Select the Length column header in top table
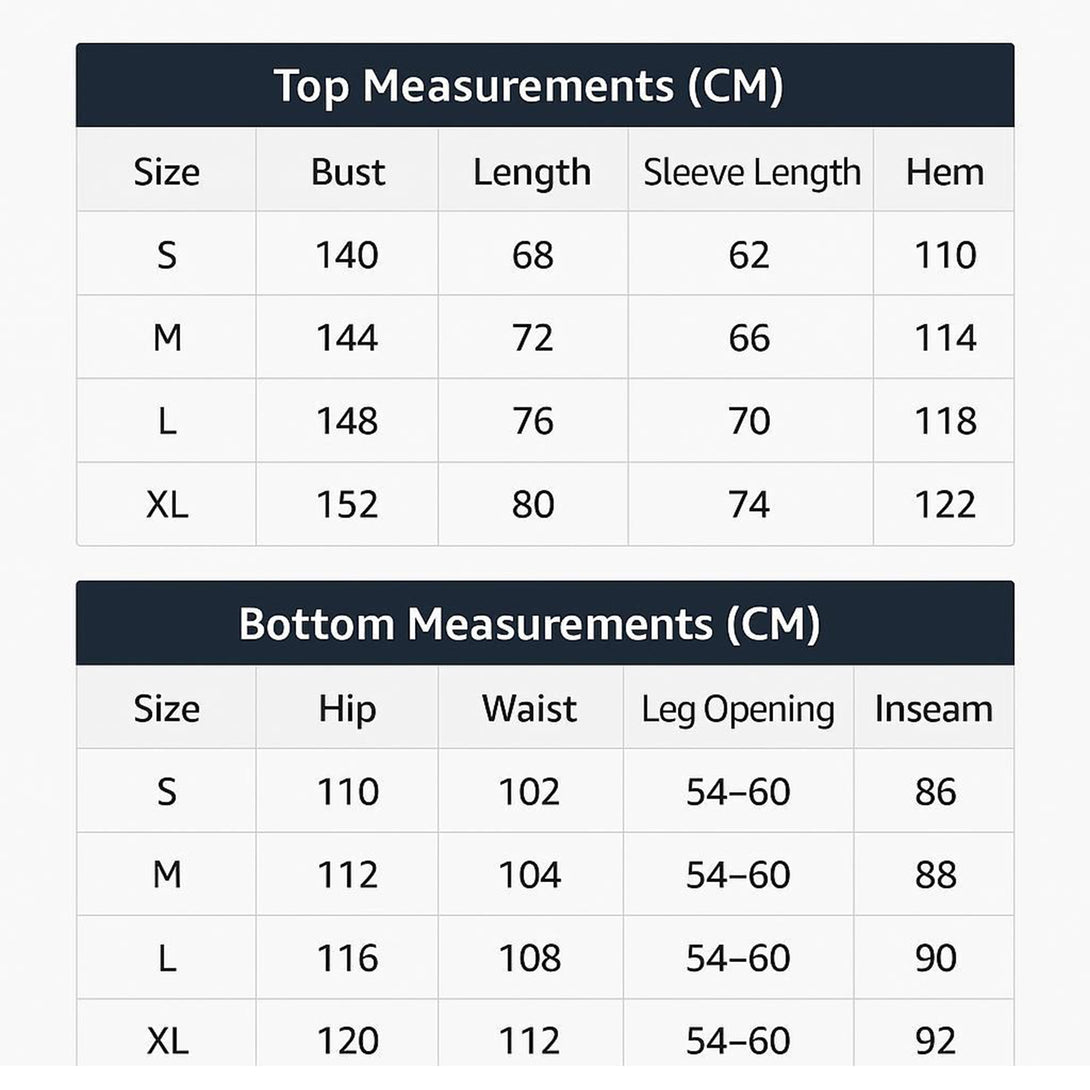Viewport: 1090px width, 1090px height. [532, 172]
